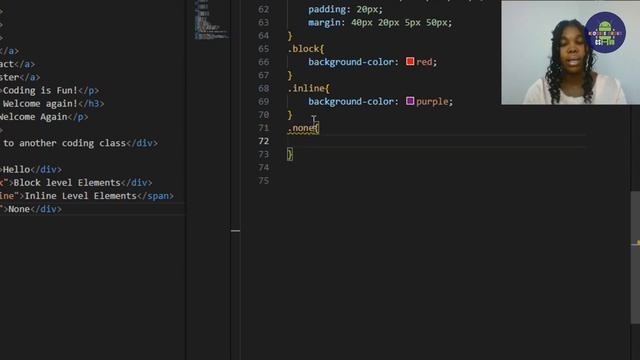This screenshot has height=360, width=640.
Task: Click the left editor scrollbar marker
Action: [x=236, y=231]
